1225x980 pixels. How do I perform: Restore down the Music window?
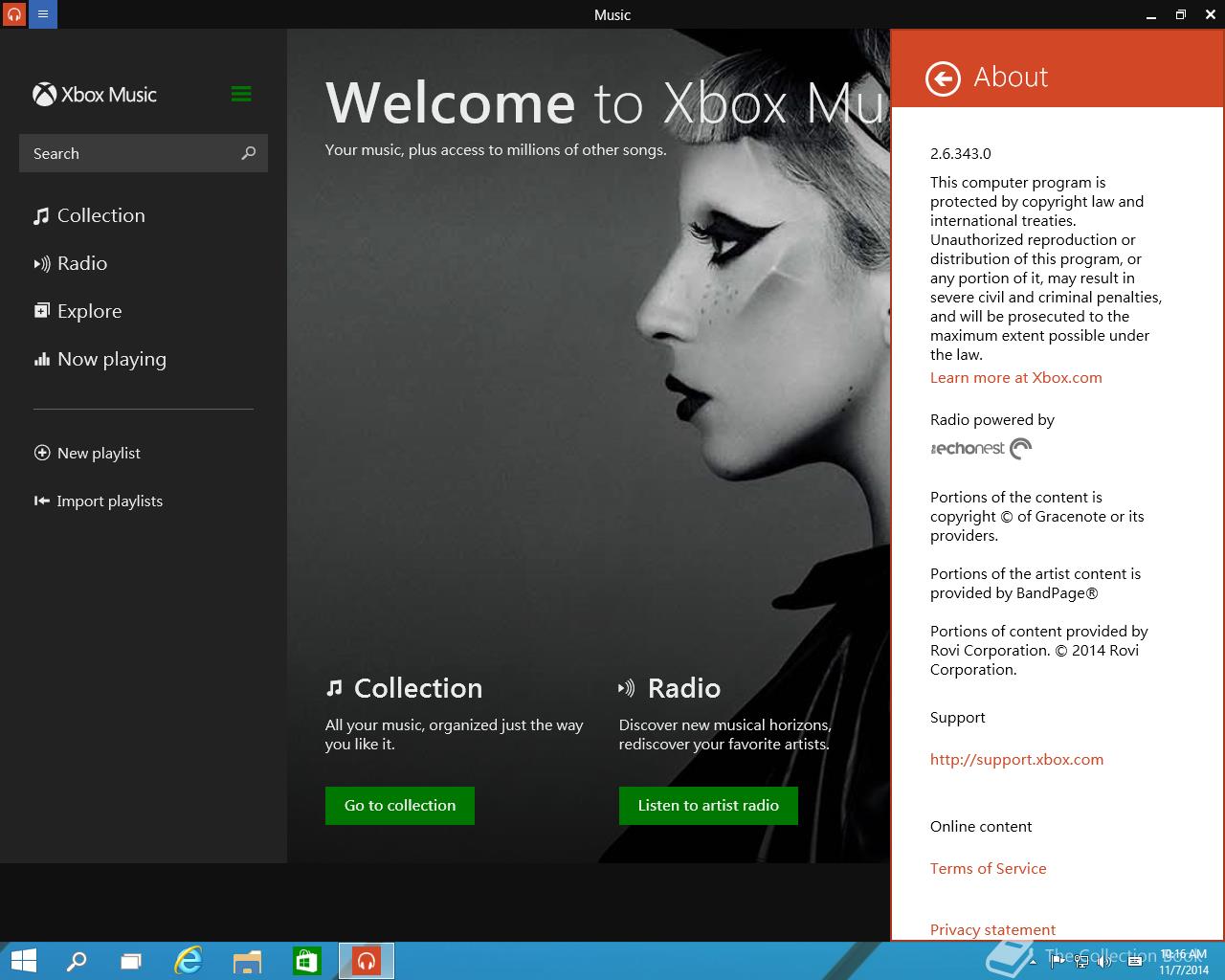(1181, 14)
